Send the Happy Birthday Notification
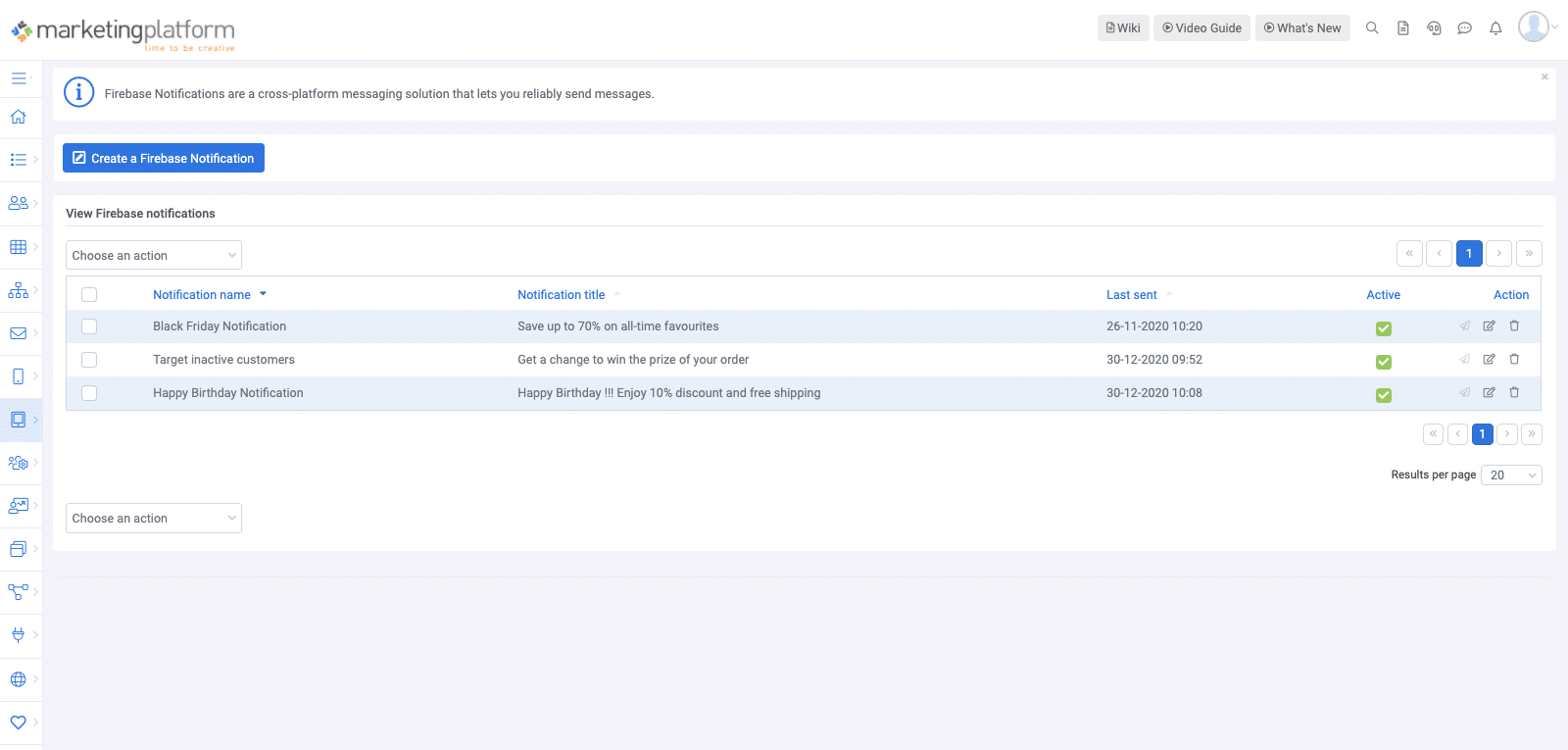The width and height of the screenshot is (1568, 750). click(1464, 392)
